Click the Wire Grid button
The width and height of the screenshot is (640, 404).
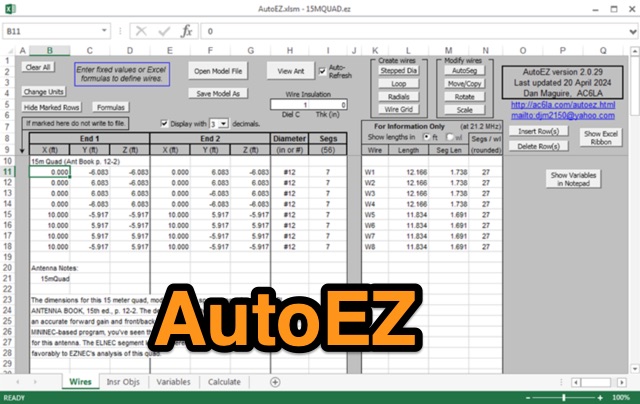coord(398,109)
